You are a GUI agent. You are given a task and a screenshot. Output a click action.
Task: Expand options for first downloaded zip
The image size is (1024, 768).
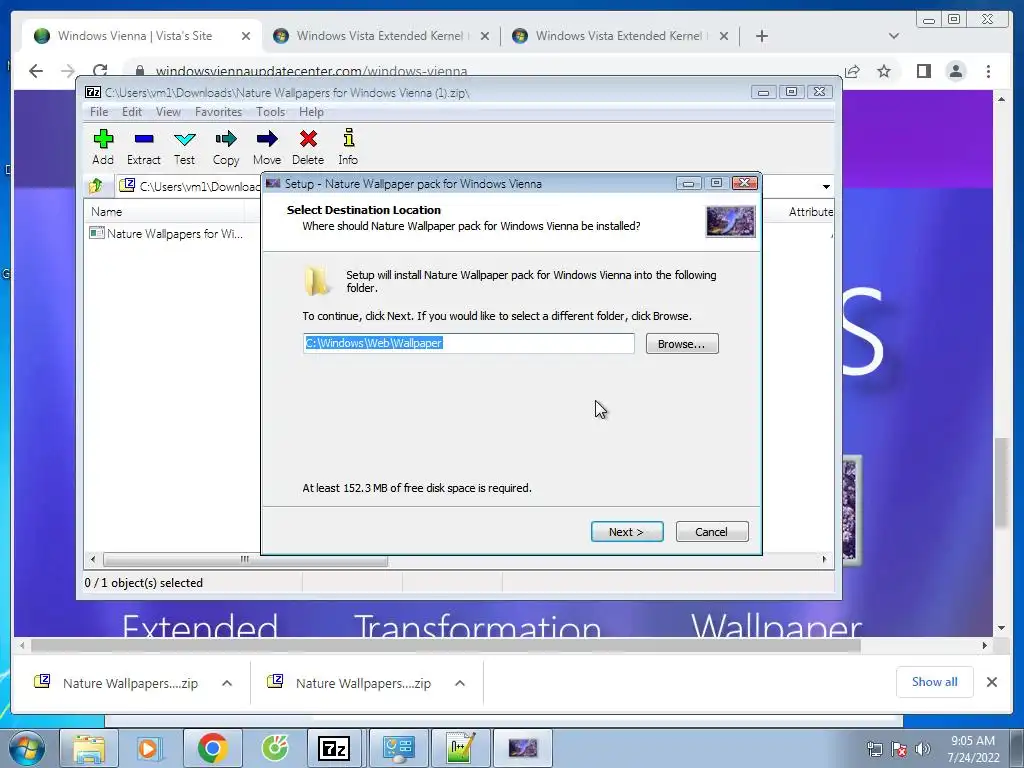point(227,683)
